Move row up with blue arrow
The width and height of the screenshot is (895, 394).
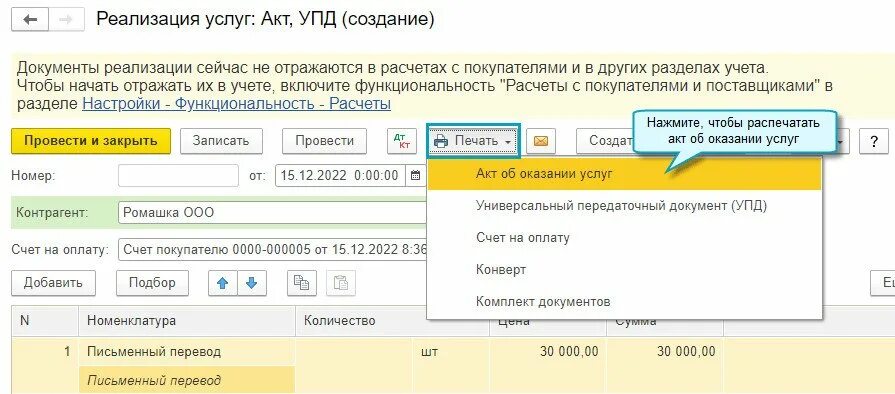tap(223, 283)
